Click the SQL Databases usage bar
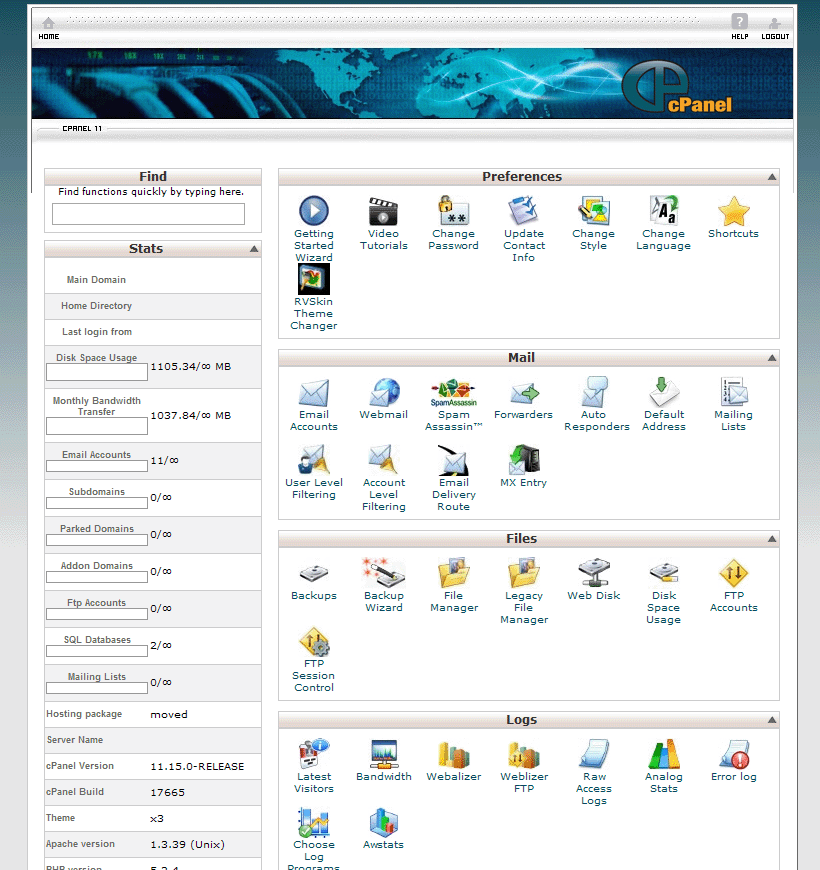The width and height of the screenshot is (820, 870). pos(97,651)
